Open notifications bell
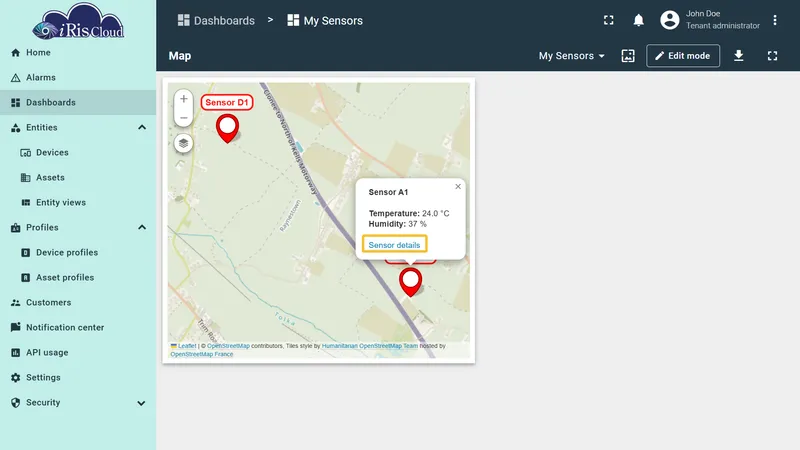Screen dimensions: 800x450 [x=638, y=20]
